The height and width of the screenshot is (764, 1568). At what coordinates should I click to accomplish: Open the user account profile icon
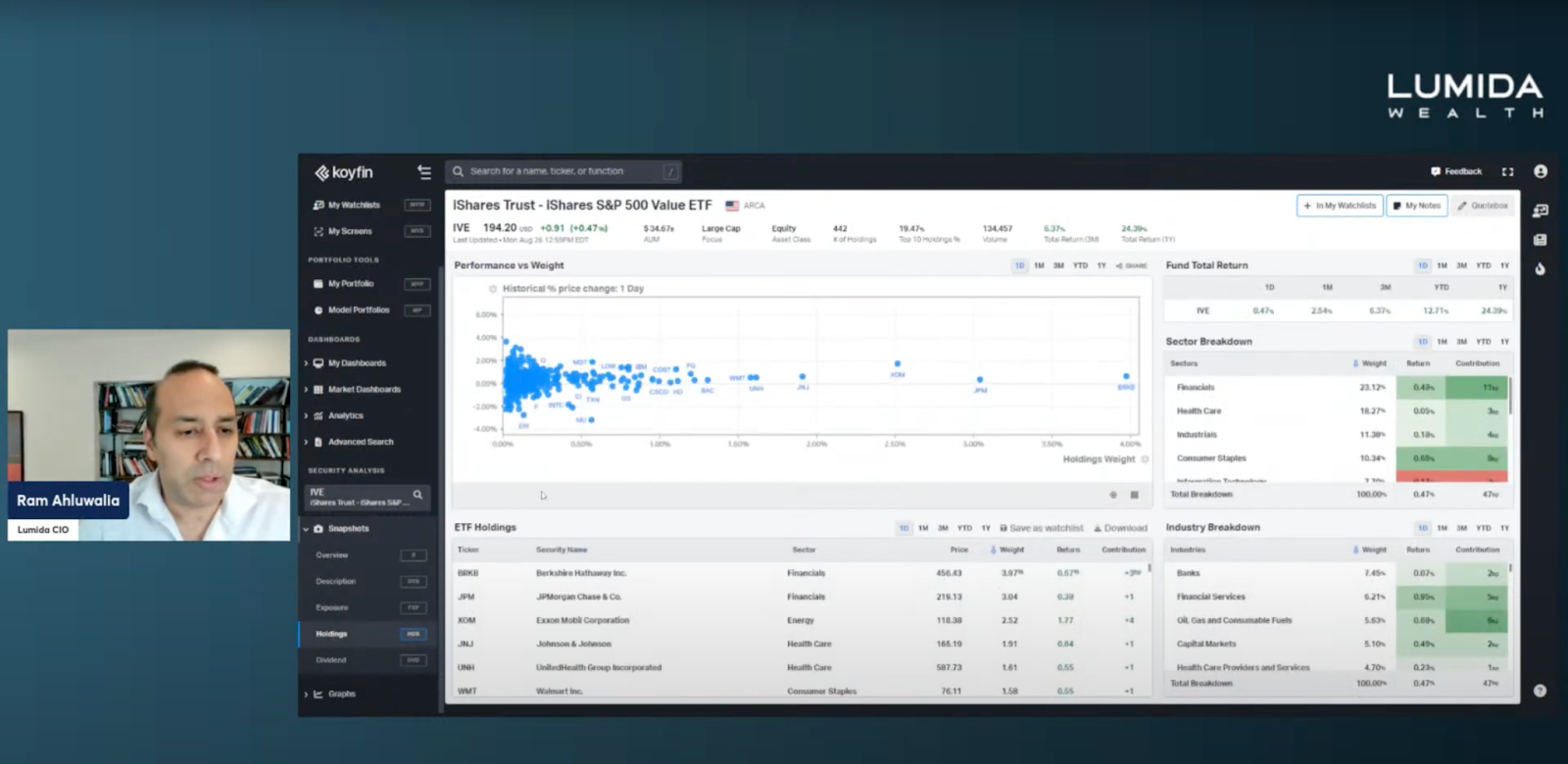pos(1541,171)
